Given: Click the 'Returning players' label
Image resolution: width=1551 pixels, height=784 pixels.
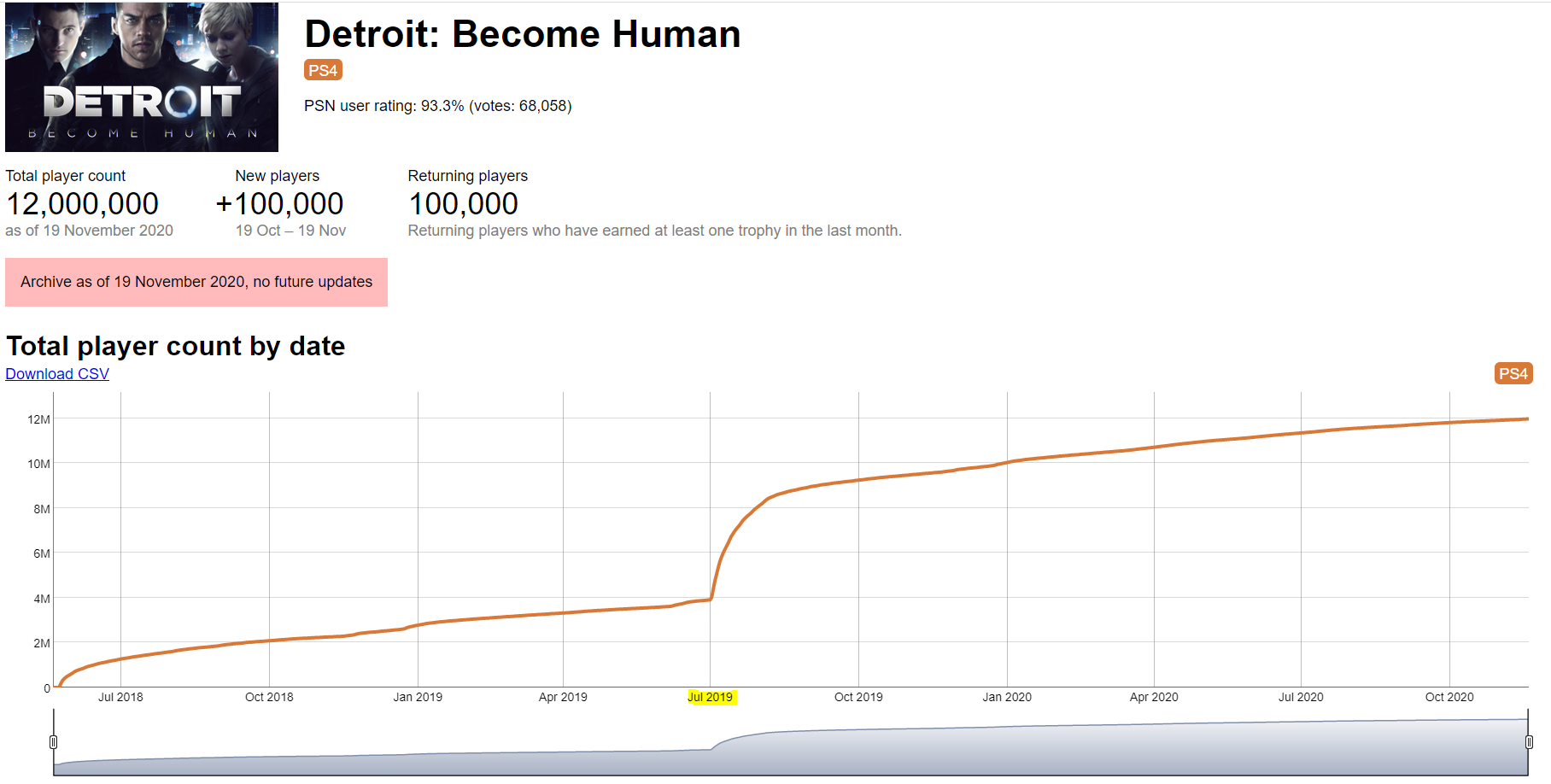Looking at the screenshot, I should point(468,176).
